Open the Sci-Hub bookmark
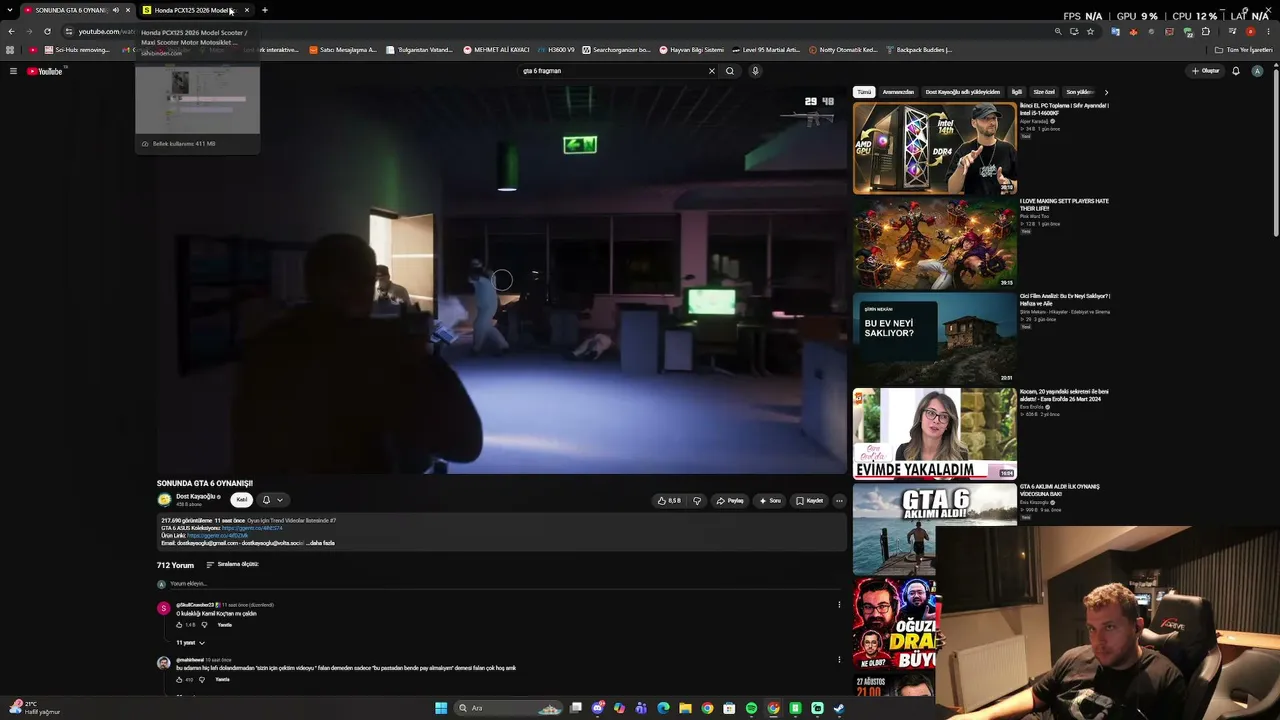 [76, 50]
